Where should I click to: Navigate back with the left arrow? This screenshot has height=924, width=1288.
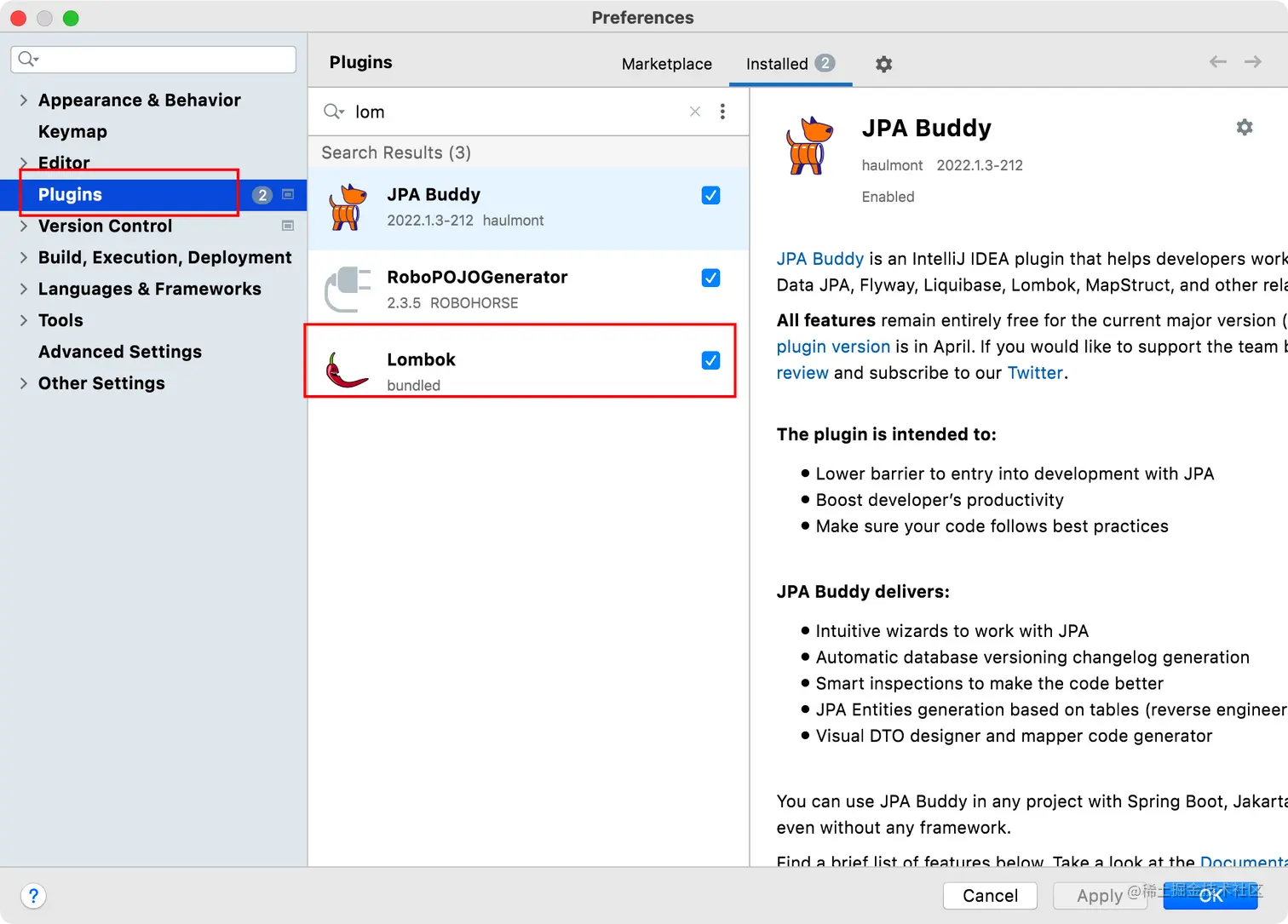[x=1218, y=61]
